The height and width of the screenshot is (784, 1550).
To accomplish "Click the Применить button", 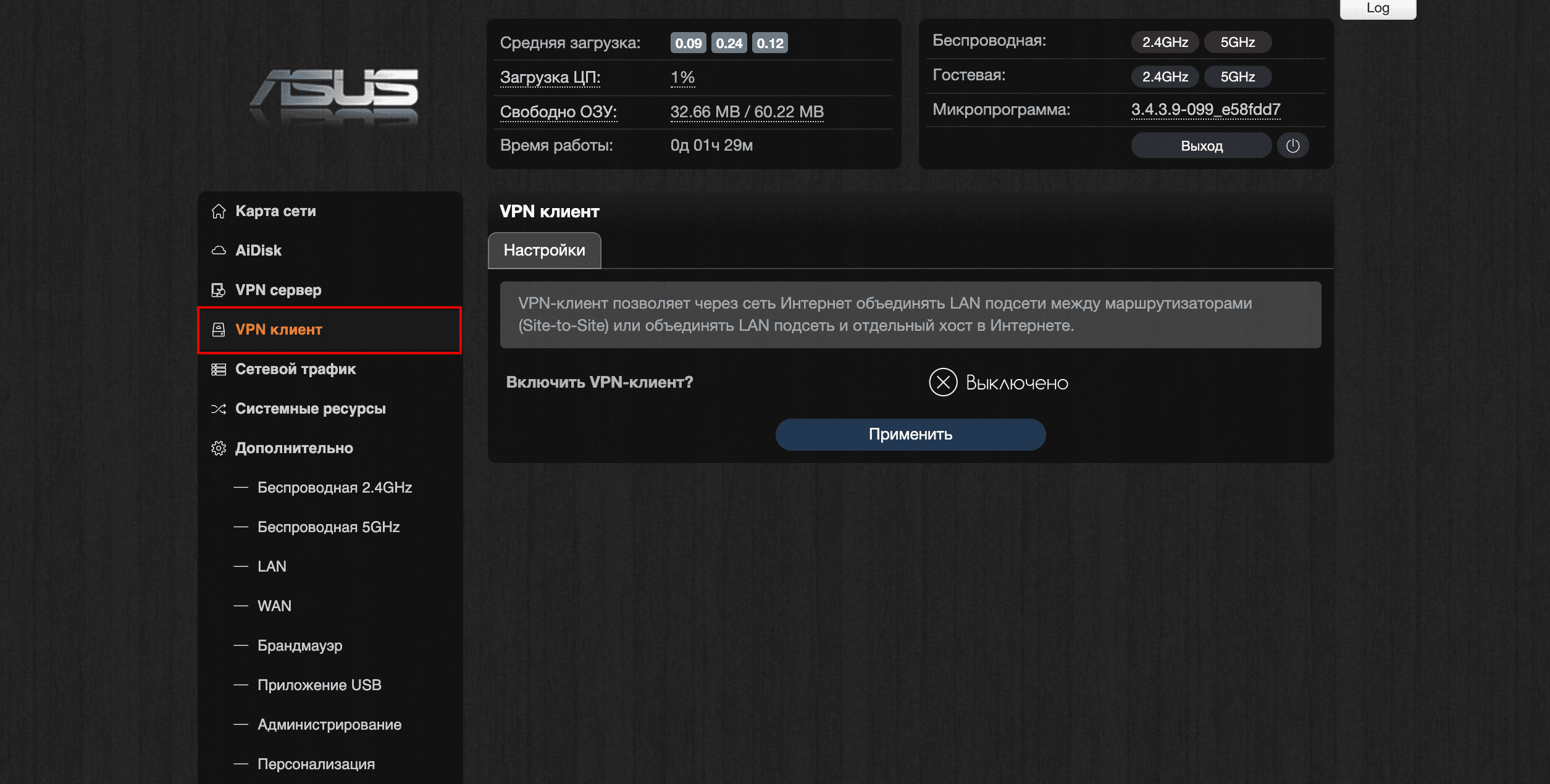I will (x=910, y=435).
